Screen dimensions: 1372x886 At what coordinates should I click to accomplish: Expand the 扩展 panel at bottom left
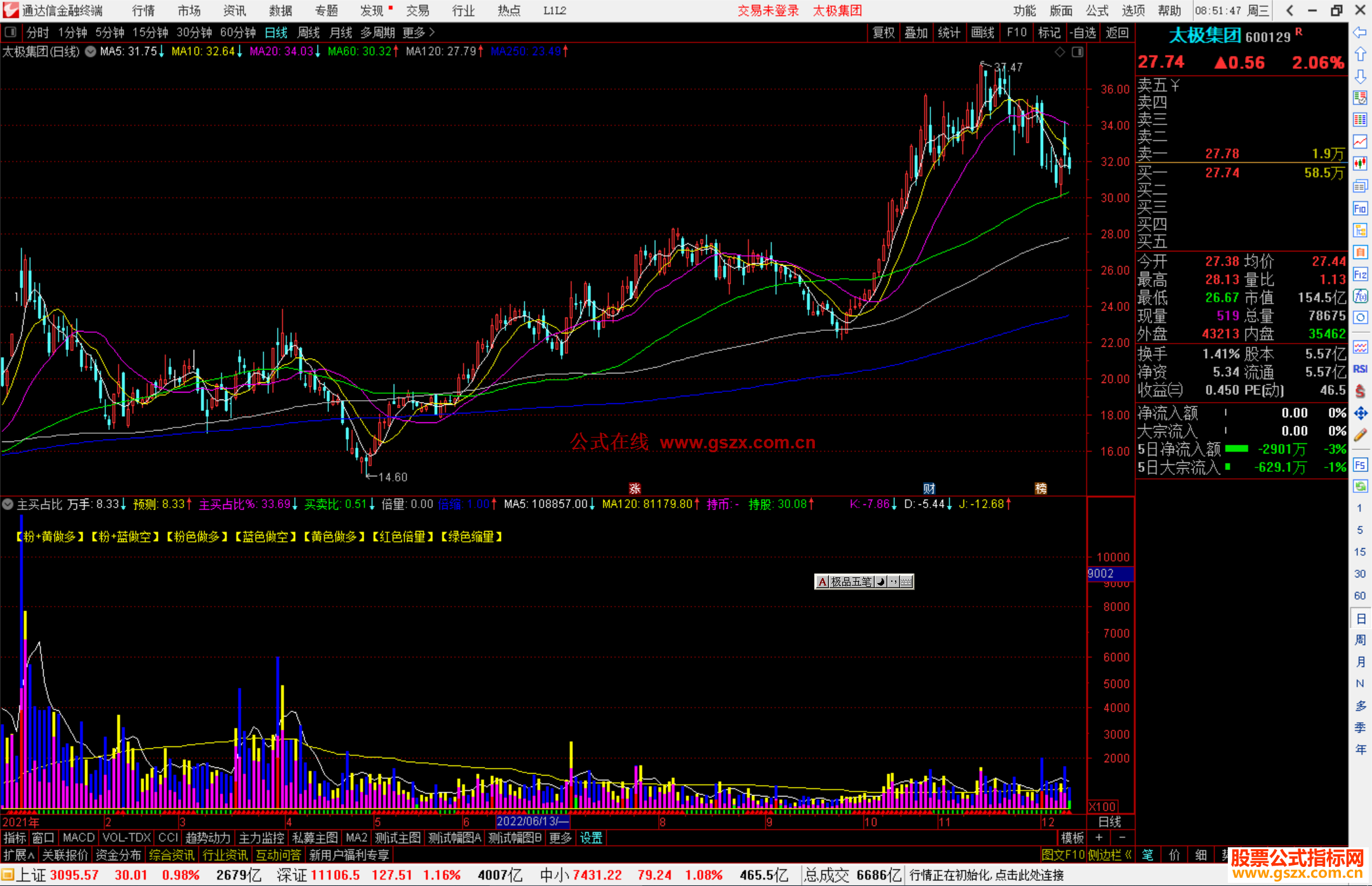19,855
